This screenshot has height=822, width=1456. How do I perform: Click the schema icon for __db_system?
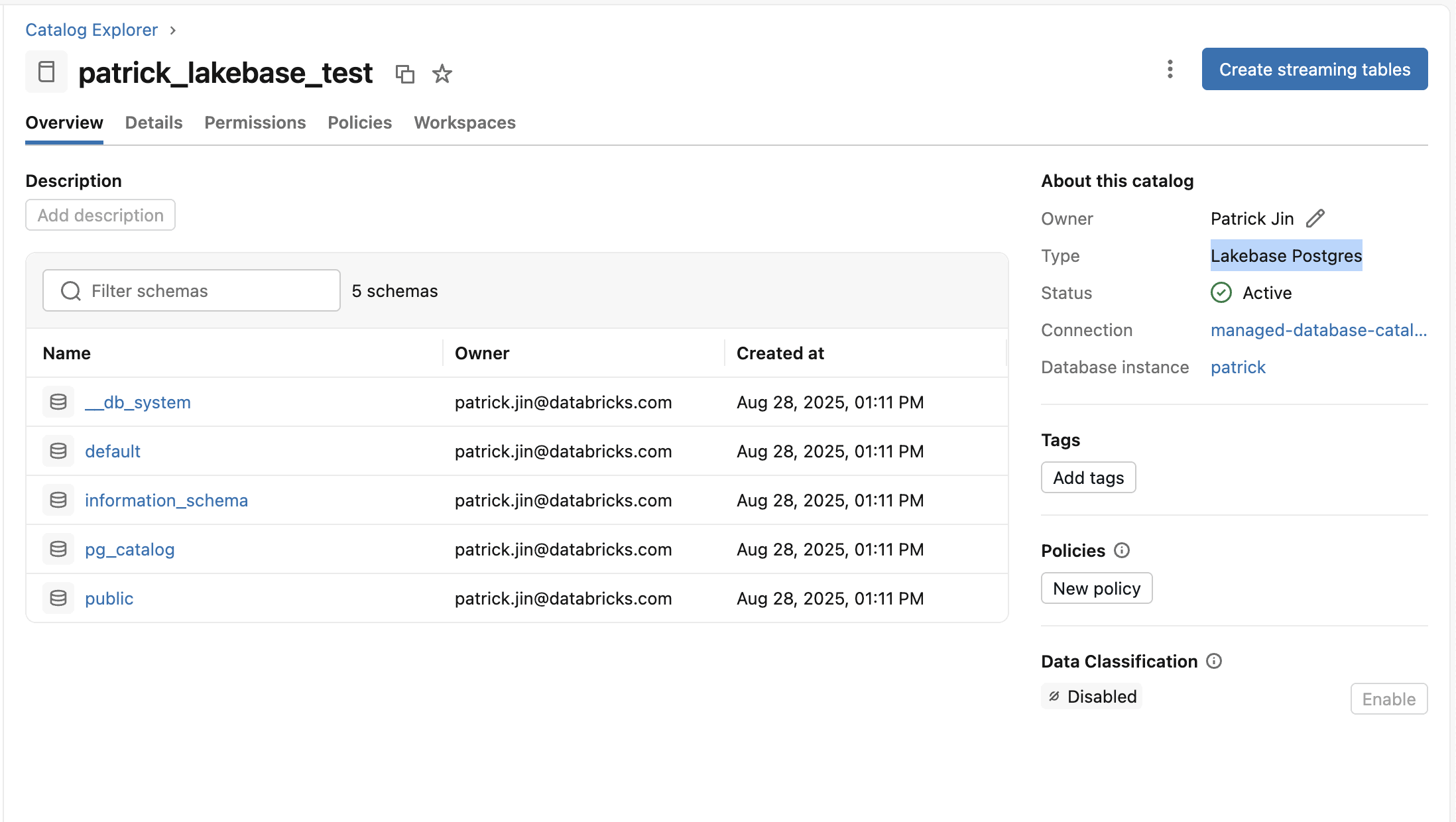click(58, 402)
